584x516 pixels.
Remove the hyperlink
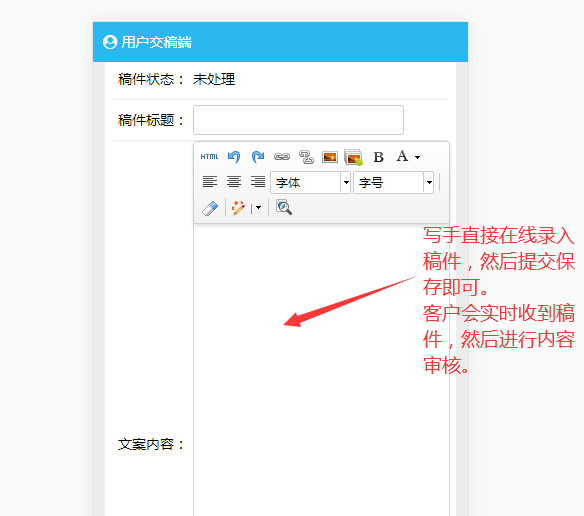(306, 157)
